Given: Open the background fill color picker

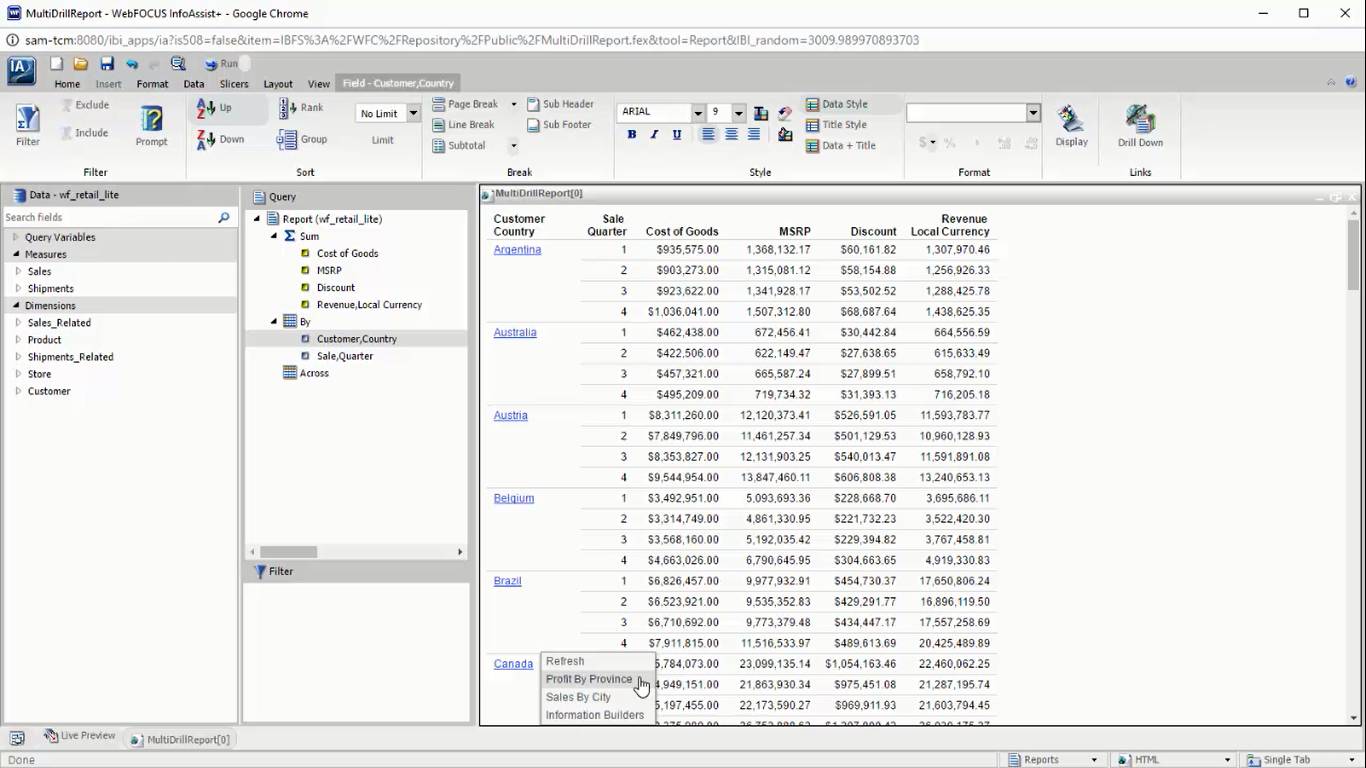Looking at the screenshot, I should coord(785,135).
